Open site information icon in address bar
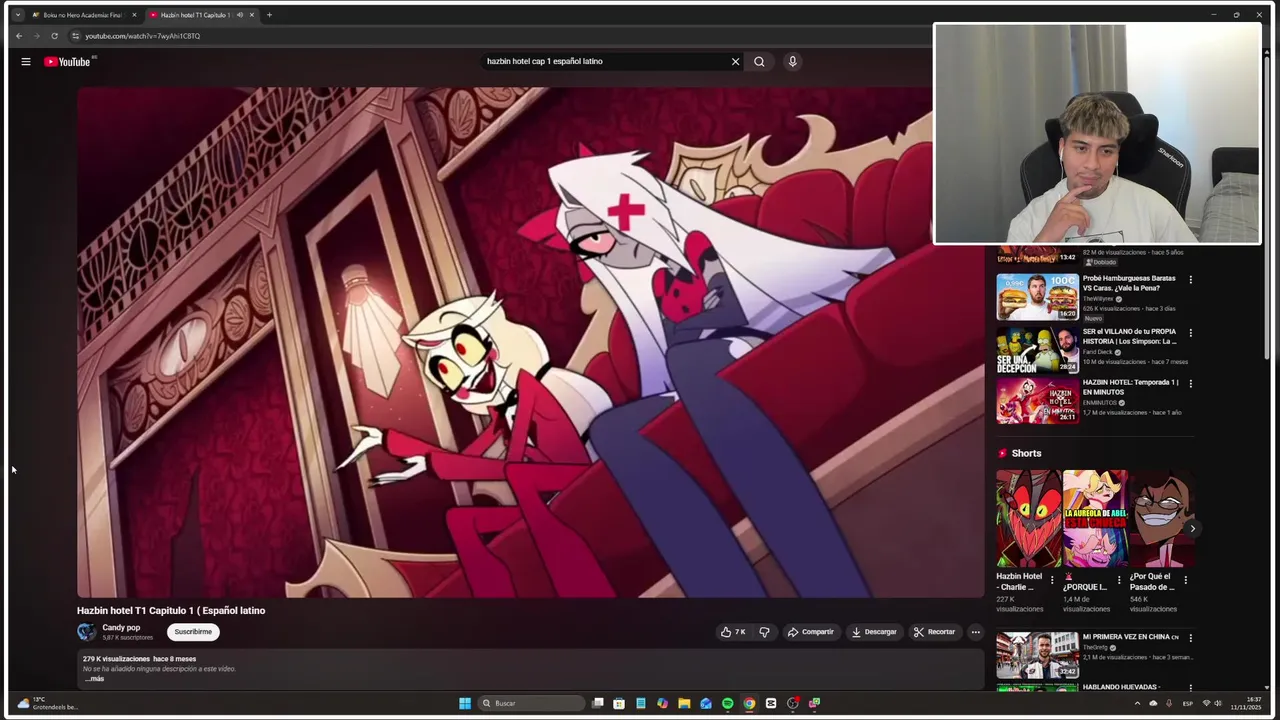This screenshot has width=1280, height=720. (75, 36)
